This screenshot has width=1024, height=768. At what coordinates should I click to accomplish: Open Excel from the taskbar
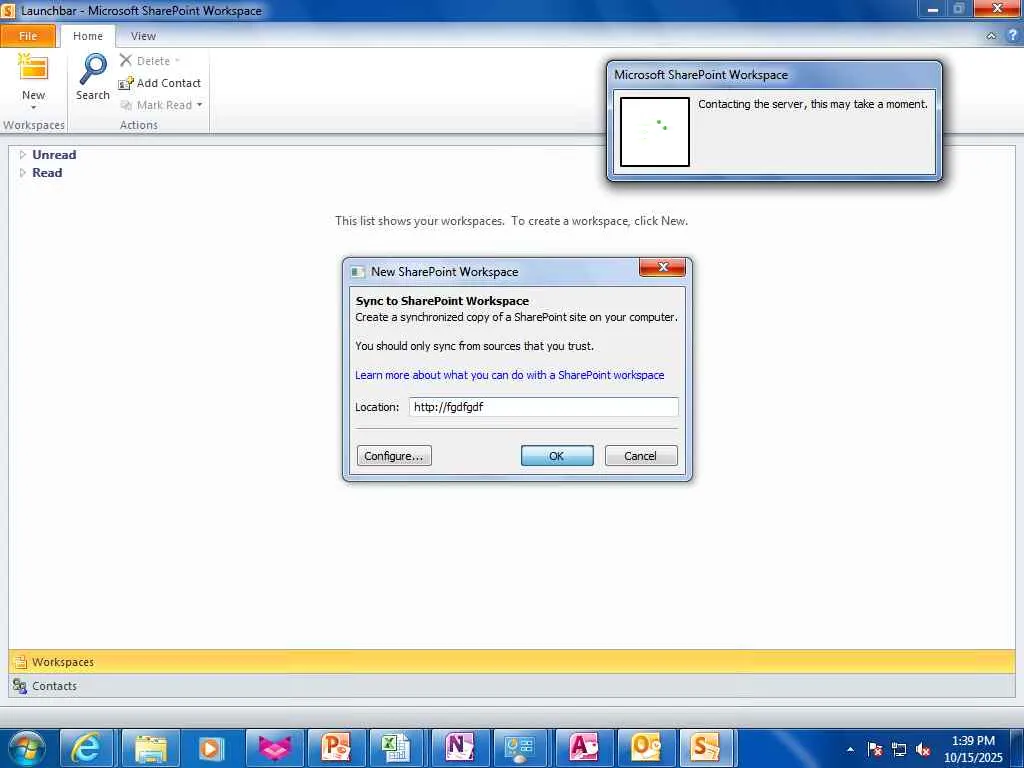(x=396, y=748)
